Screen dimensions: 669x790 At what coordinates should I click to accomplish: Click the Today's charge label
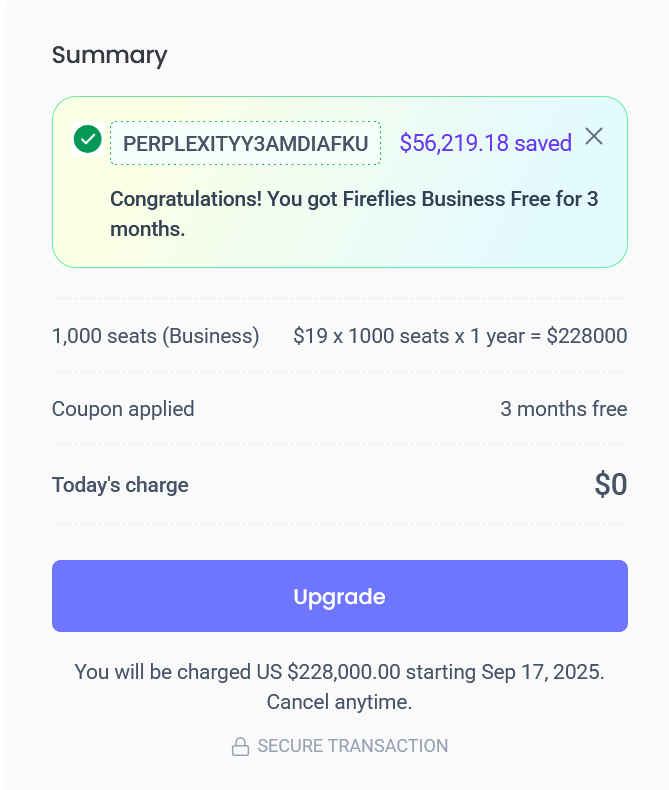(120, 485)
